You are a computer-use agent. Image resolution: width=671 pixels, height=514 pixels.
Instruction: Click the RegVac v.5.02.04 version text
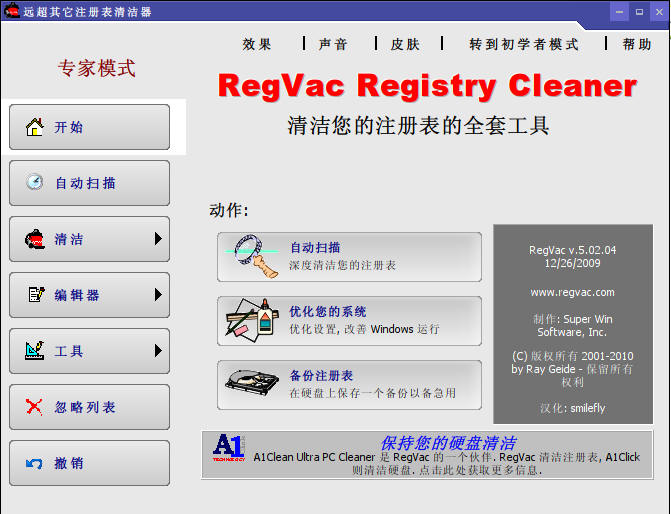[573, 250]
